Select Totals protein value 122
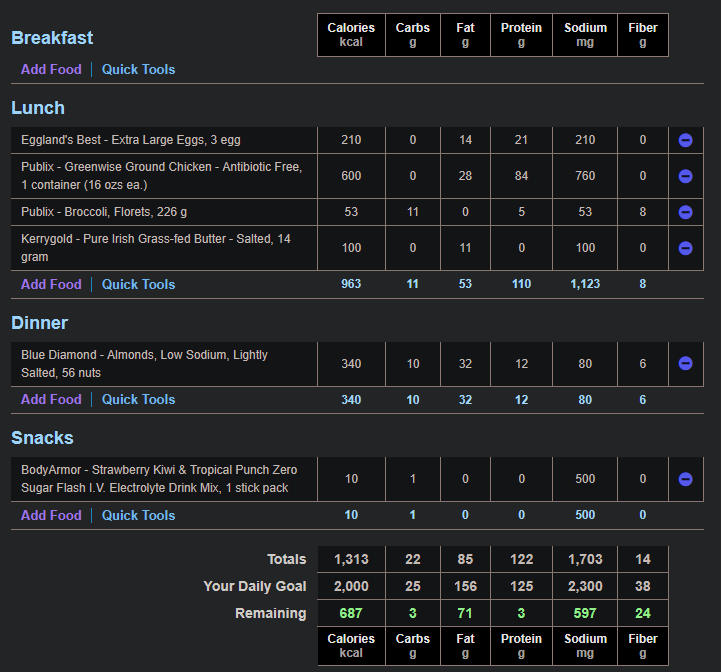721x672 pixels. pos(521,559)
